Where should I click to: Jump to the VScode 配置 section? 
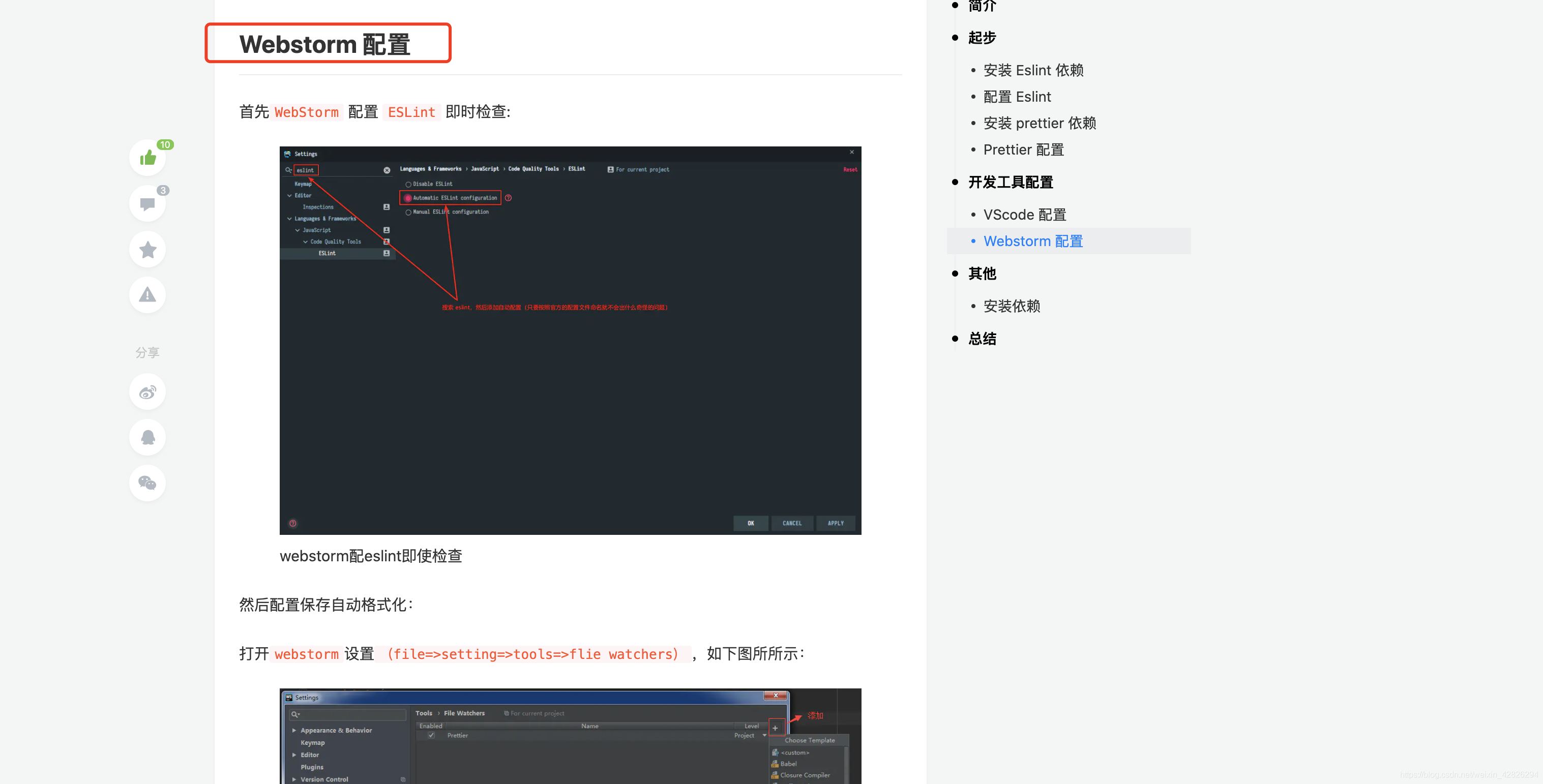coord(1024,215)
